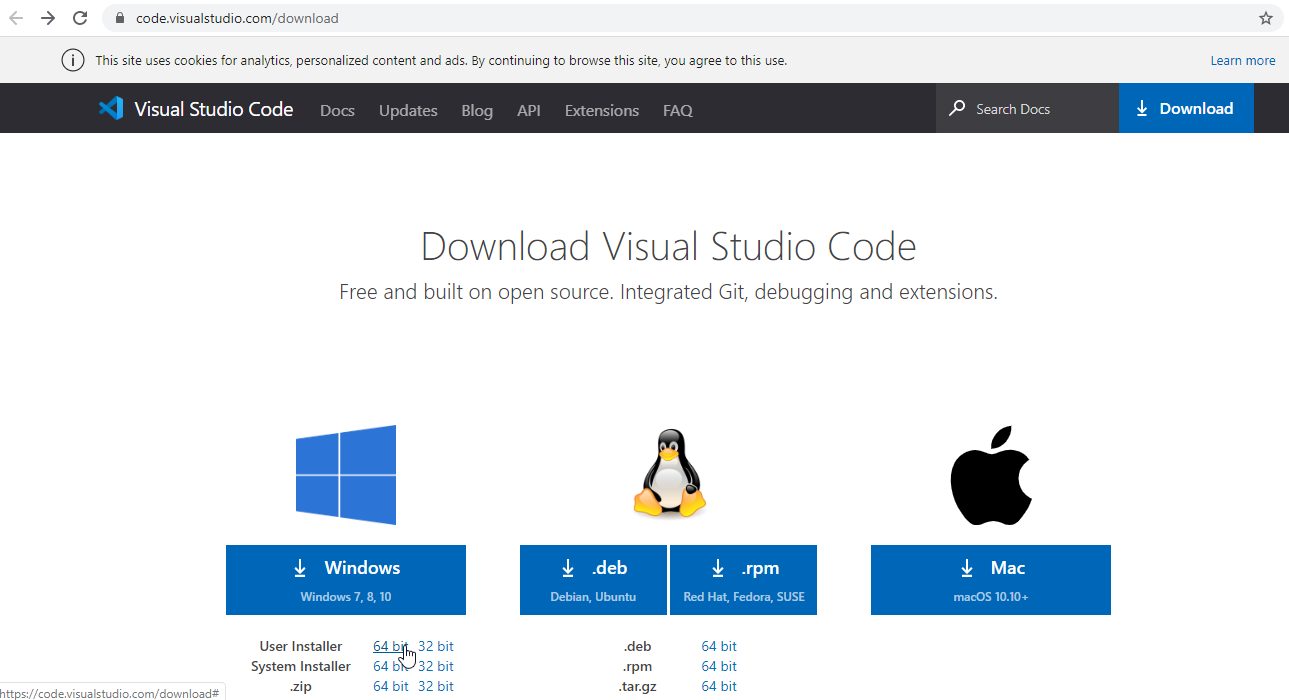This screenshot has height=700, width=1289.
Task: Open the Updates page
Action: click(408, 110)
